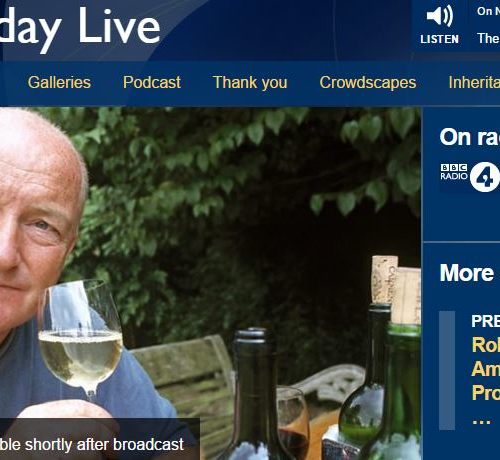This screenshot has width=500, height=460.
Task: Click the vertical bar beside previous episode
Action: coord(447,370)
